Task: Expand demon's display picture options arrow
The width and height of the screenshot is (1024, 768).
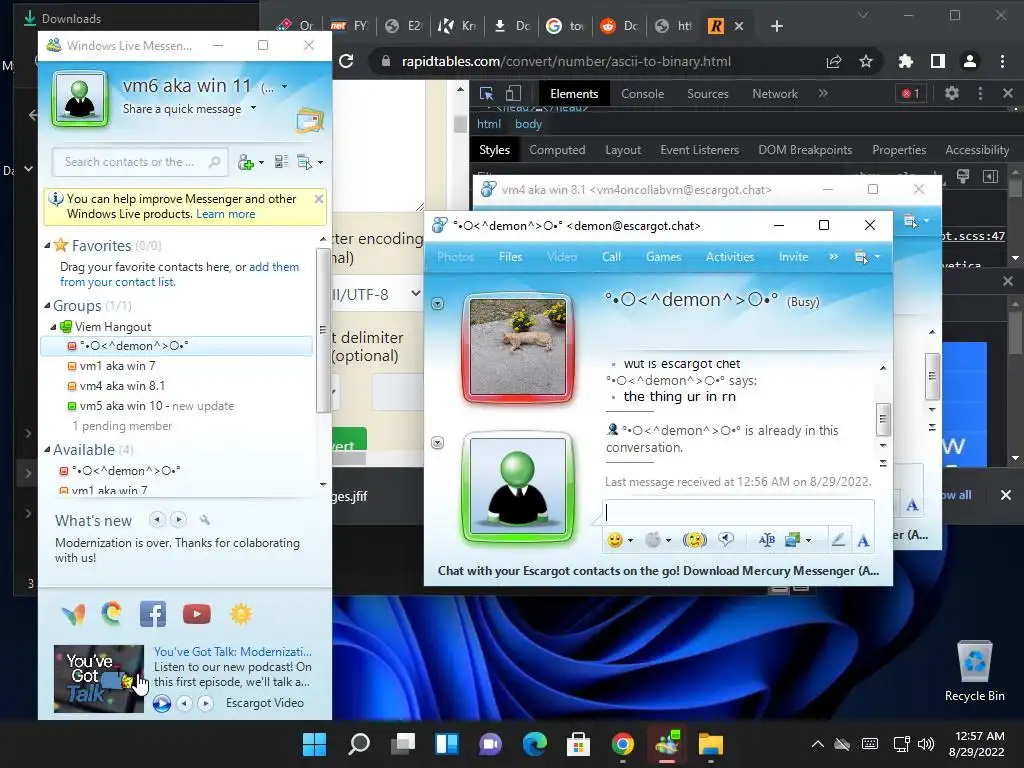Action: [438, 304]
